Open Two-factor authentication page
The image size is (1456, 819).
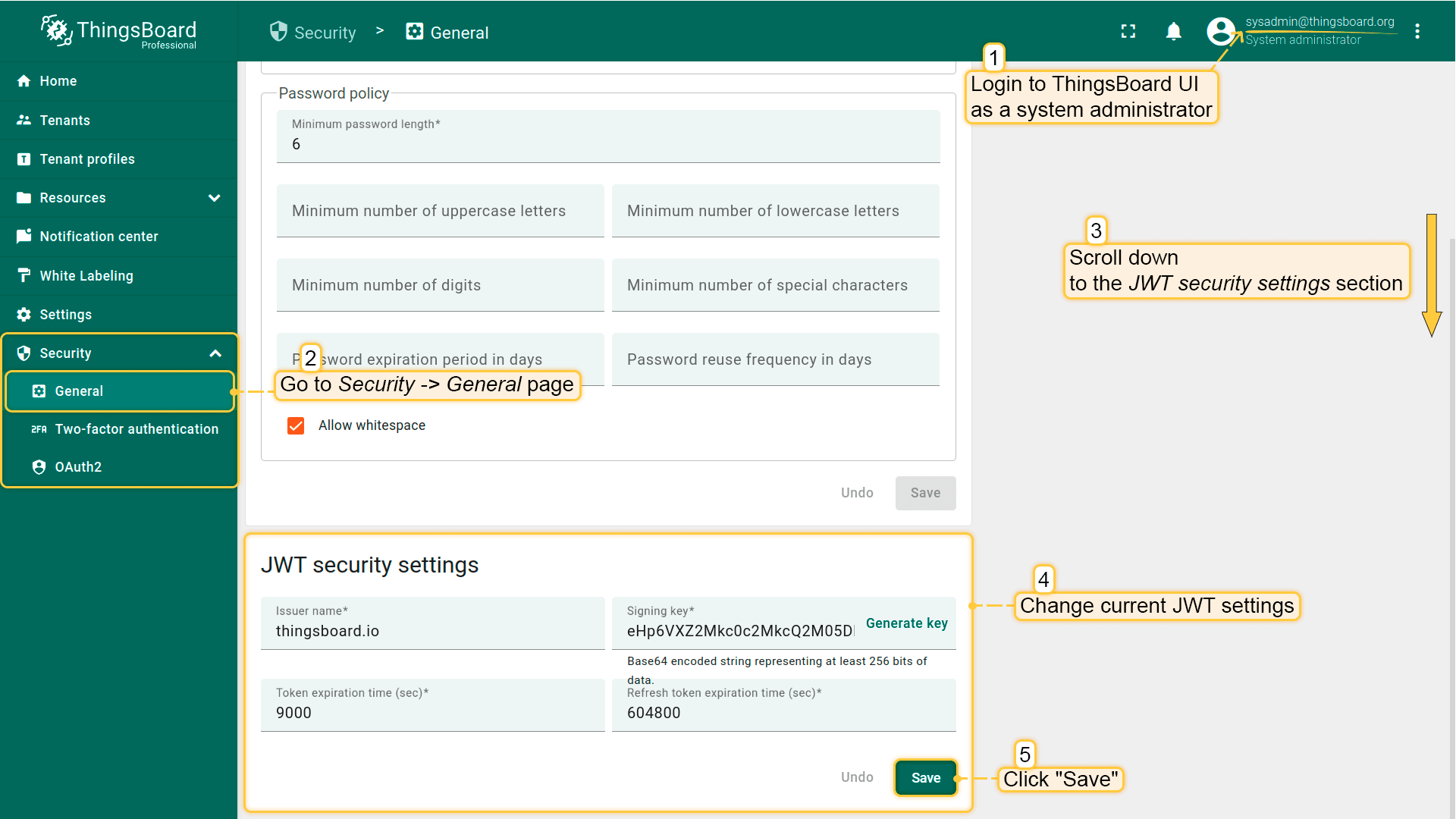pos(136,429)
